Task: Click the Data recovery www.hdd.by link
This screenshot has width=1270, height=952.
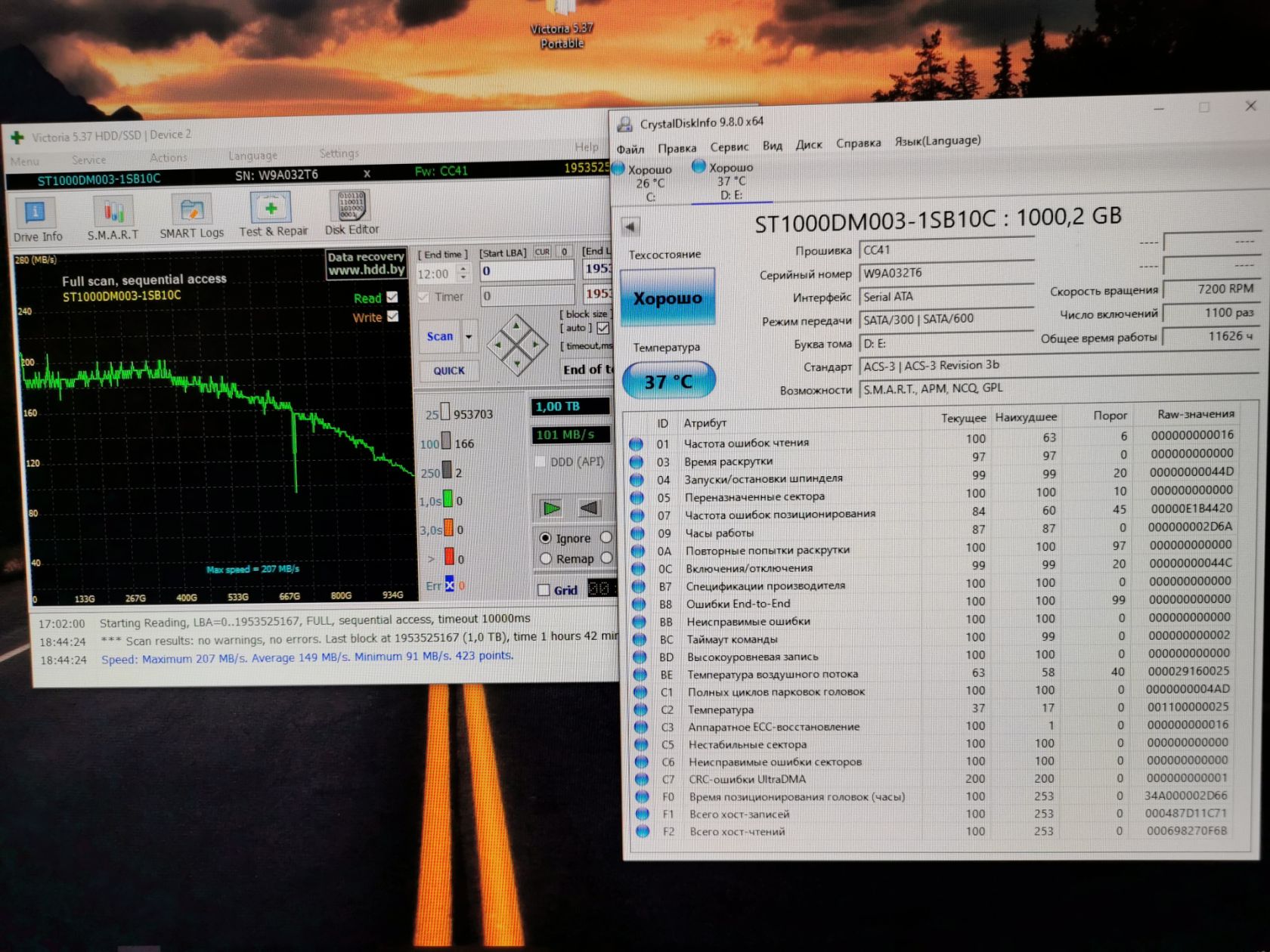Action: click(366, 264)
